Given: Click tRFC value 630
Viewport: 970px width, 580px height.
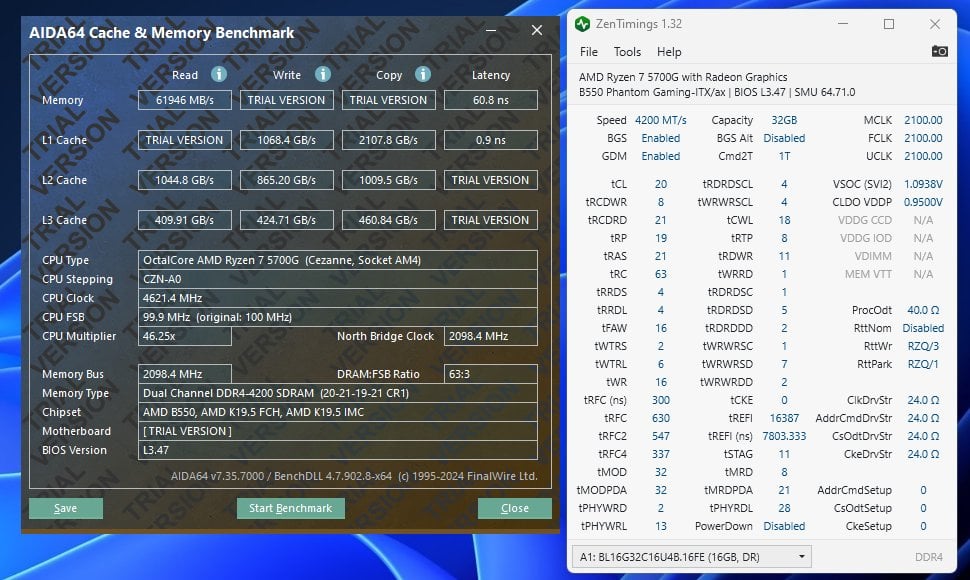Looking at the screenshot, I should [661, 418].
